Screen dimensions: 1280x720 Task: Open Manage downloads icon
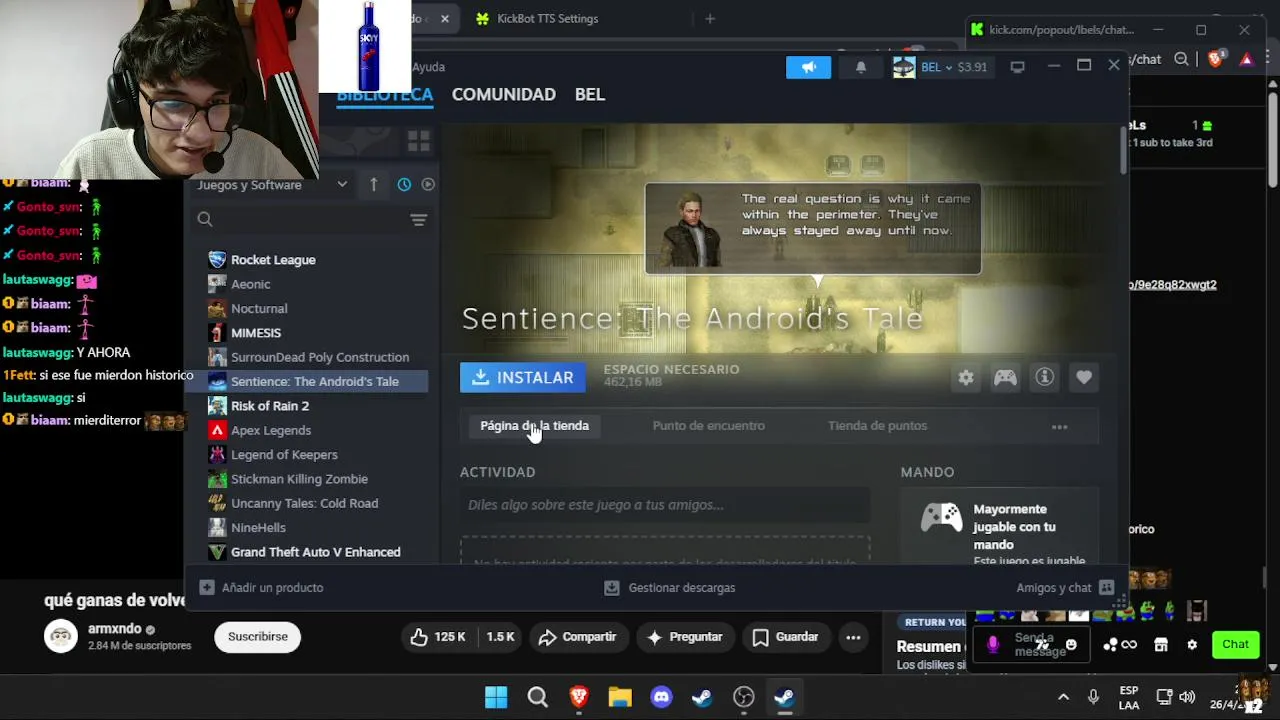point(612,588)
